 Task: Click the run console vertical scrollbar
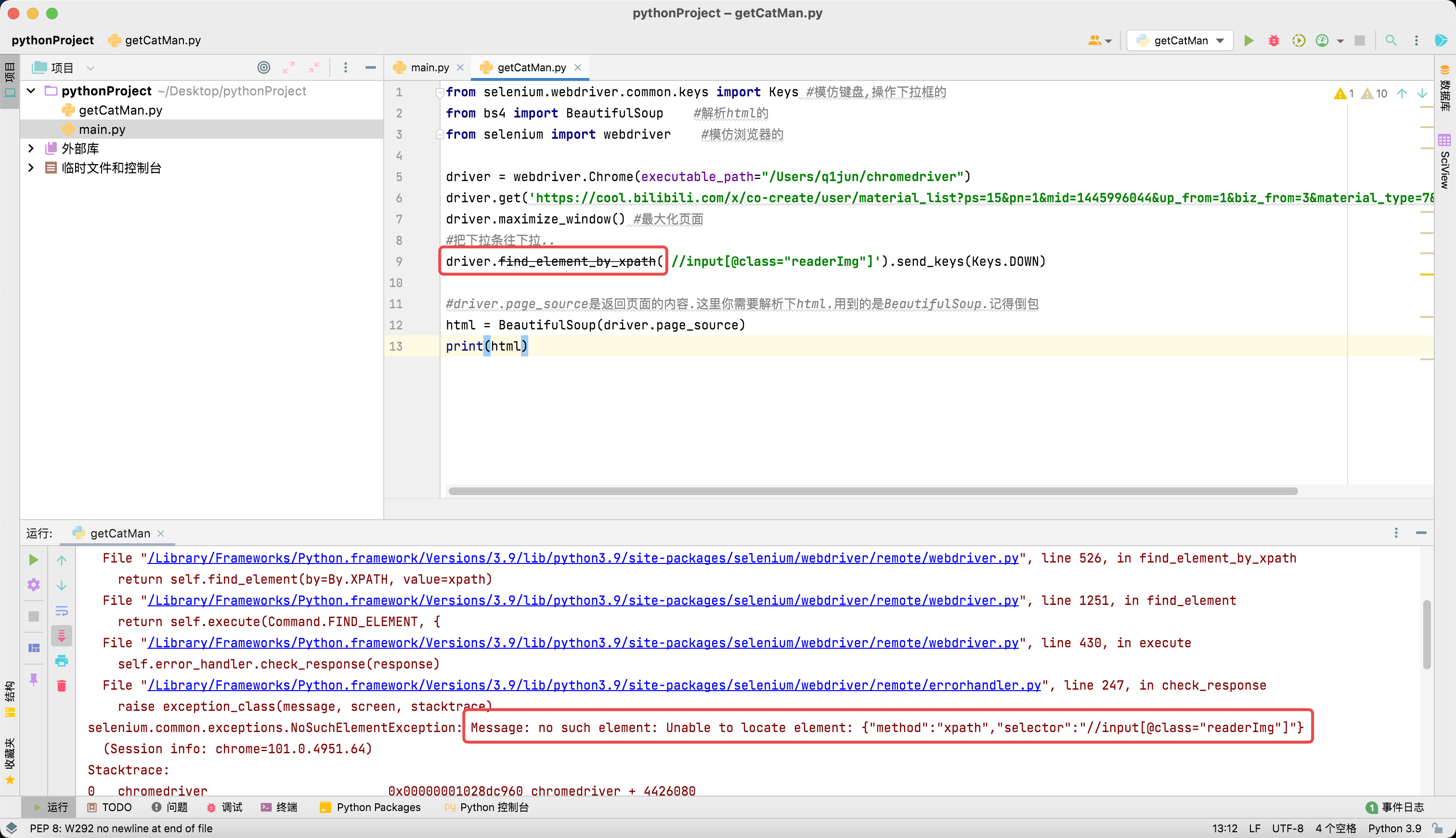click(x=1427, y=634)
